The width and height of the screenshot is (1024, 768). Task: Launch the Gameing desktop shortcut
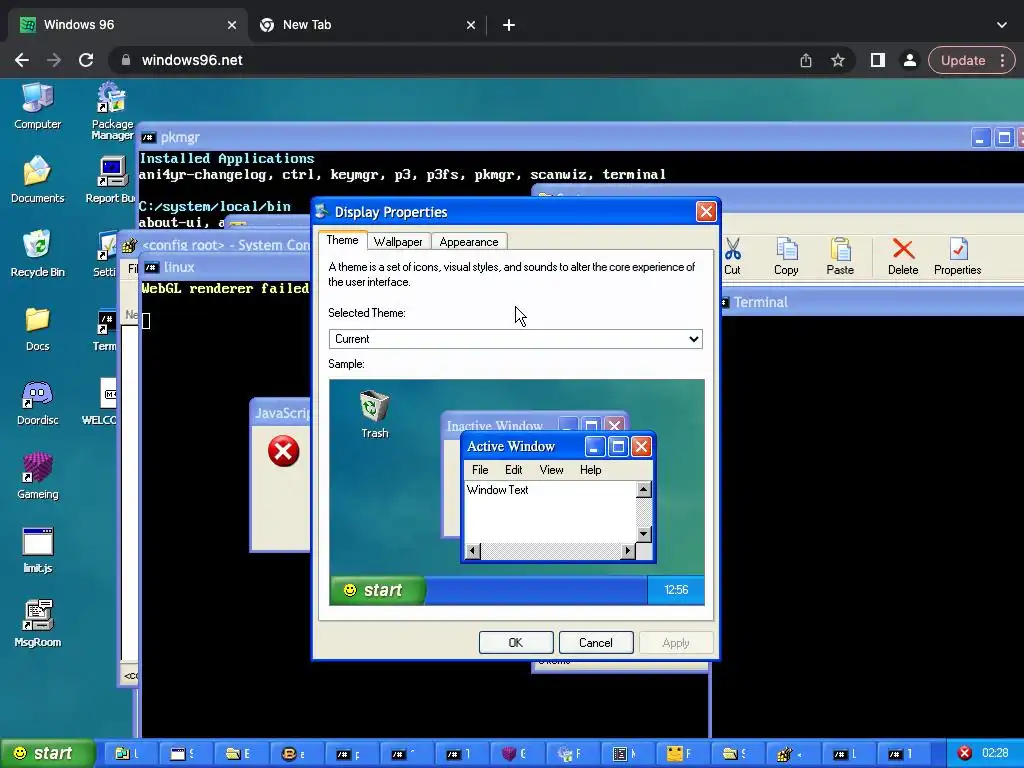pos(37,476)
